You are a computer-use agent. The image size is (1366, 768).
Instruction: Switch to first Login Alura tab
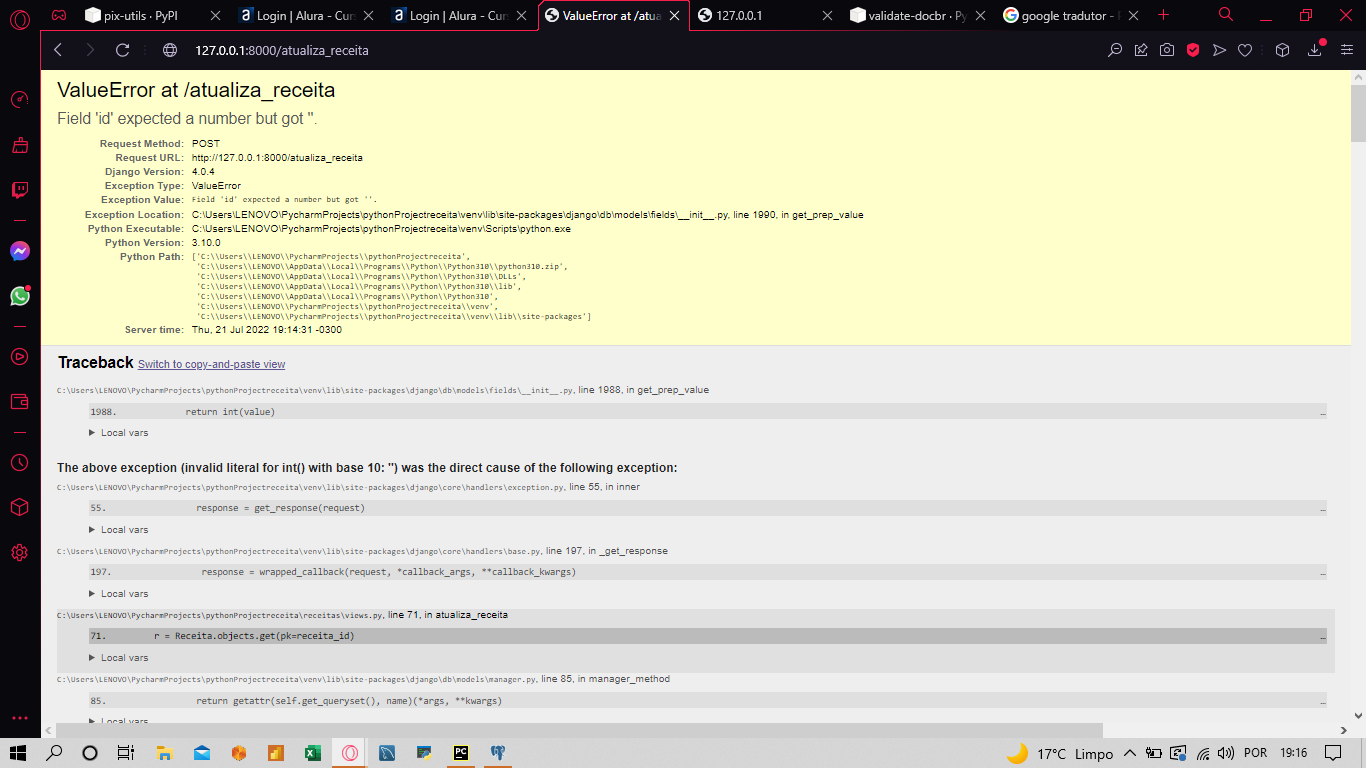click(x=307, y=16)
